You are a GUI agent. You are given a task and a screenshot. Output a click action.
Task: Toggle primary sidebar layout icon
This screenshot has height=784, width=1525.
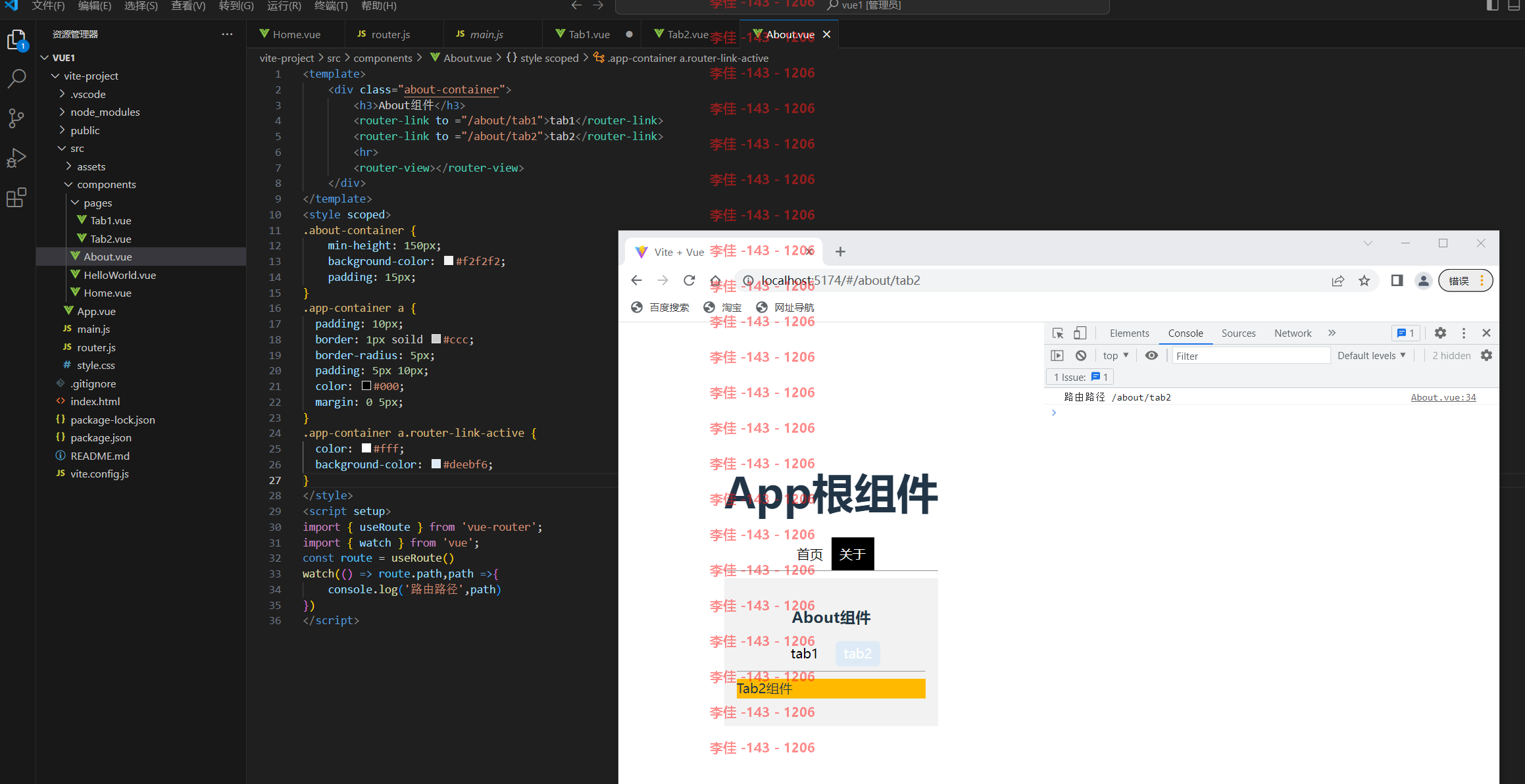click(1493, 5)
